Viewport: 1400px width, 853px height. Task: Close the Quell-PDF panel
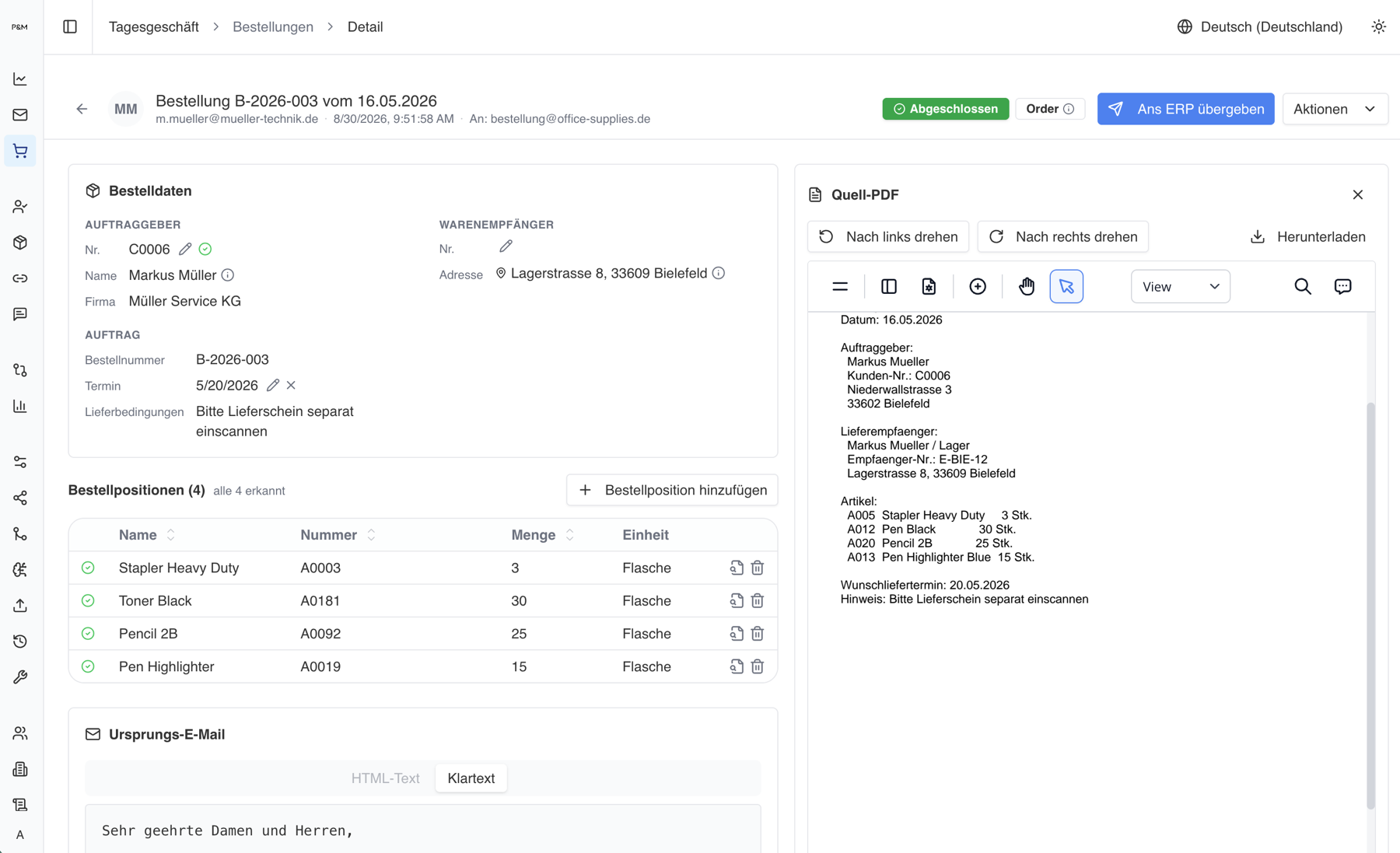[1358, 194]
